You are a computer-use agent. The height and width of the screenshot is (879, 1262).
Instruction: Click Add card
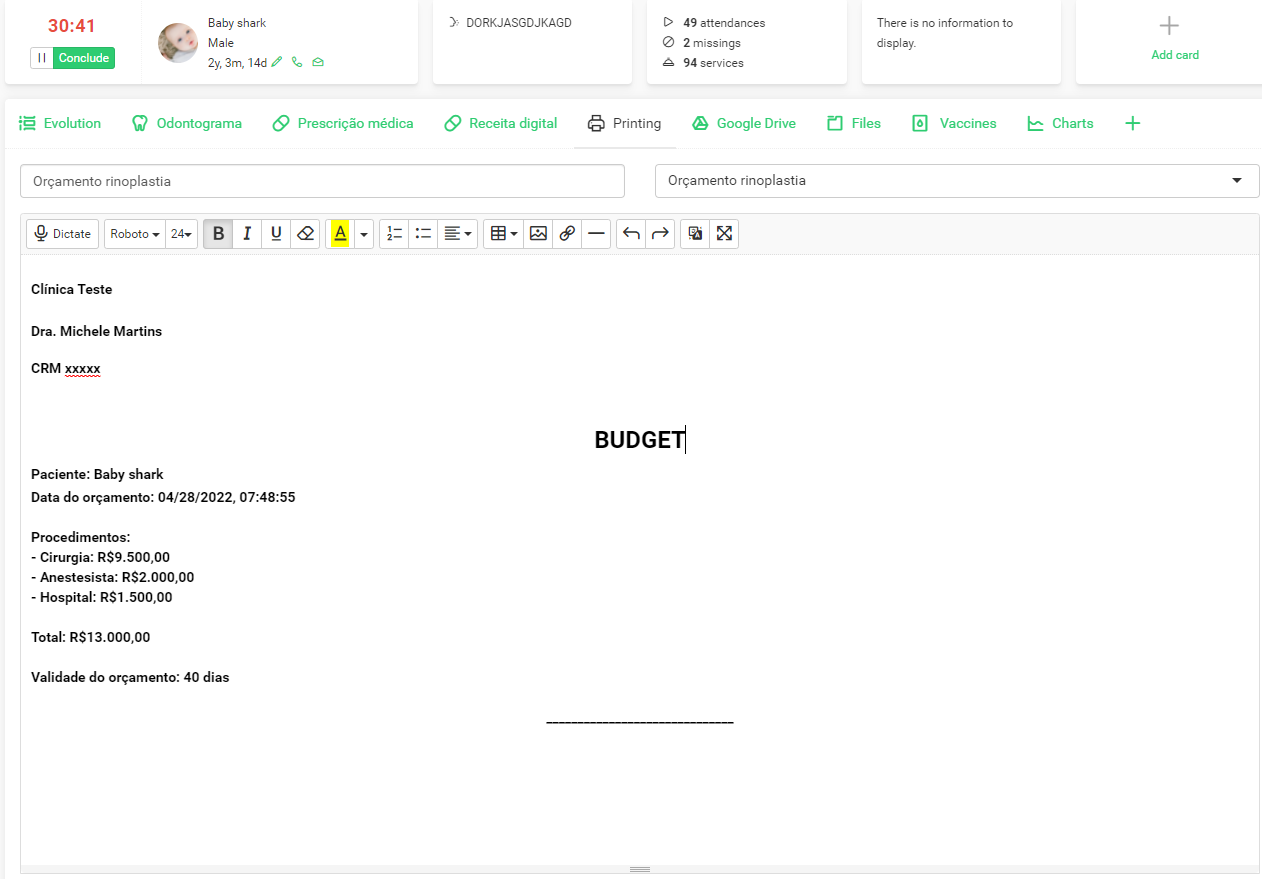tap(1175, 55)
